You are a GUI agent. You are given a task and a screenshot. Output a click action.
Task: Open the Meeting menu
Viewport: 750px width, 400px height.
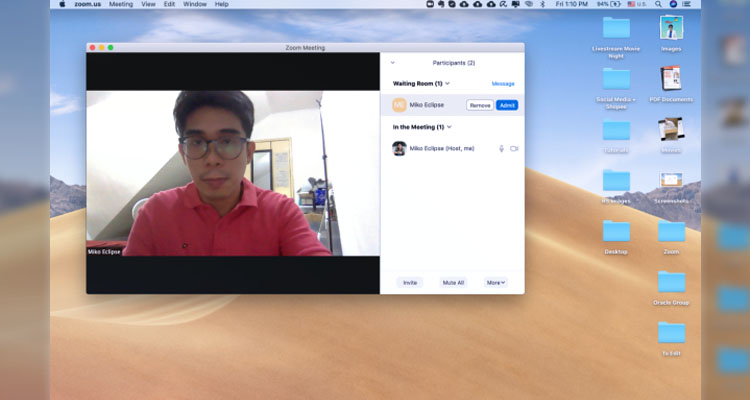[121, 4]
